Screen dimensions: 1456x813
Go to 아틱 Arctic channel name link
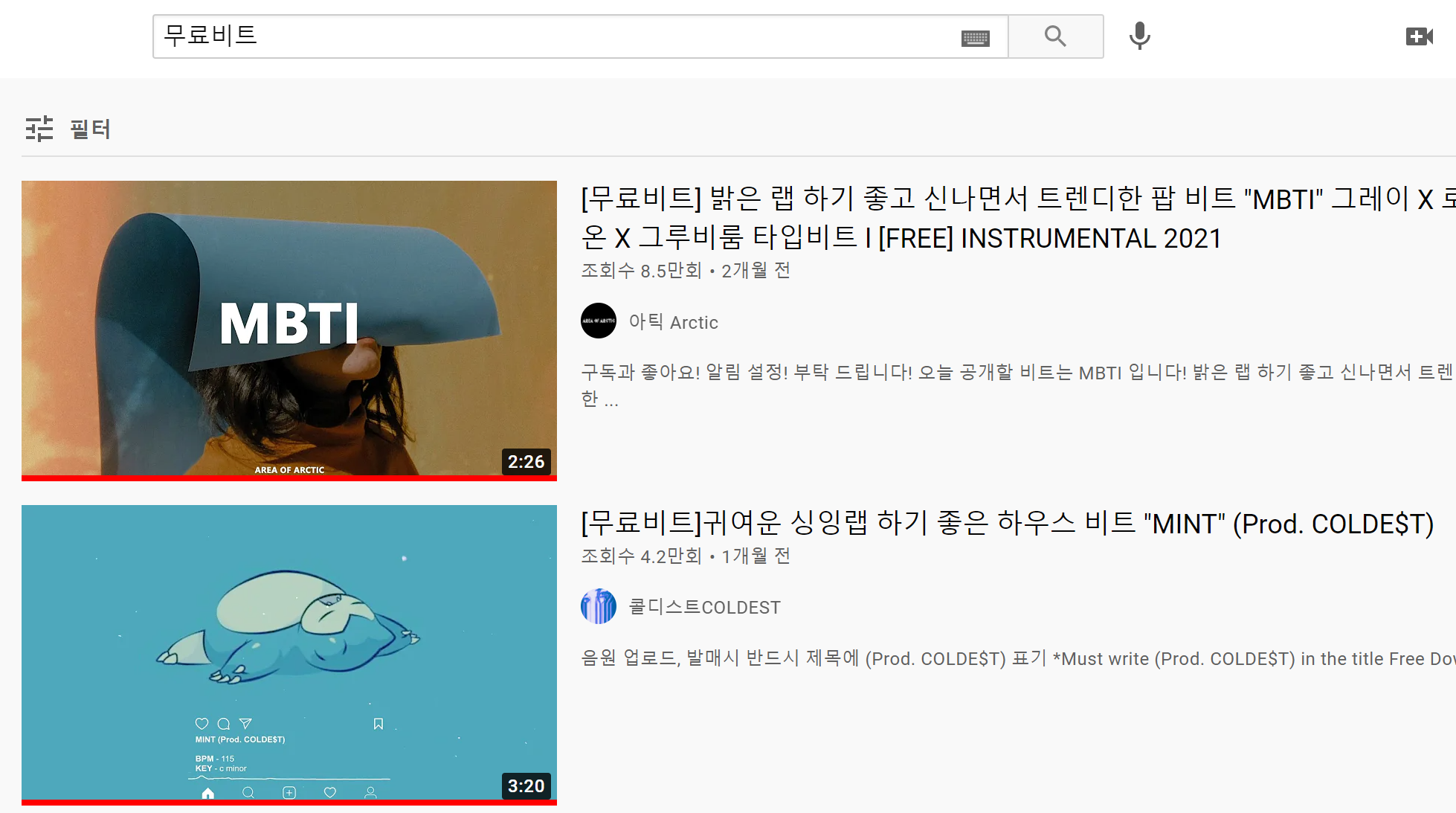pos(674,322)
